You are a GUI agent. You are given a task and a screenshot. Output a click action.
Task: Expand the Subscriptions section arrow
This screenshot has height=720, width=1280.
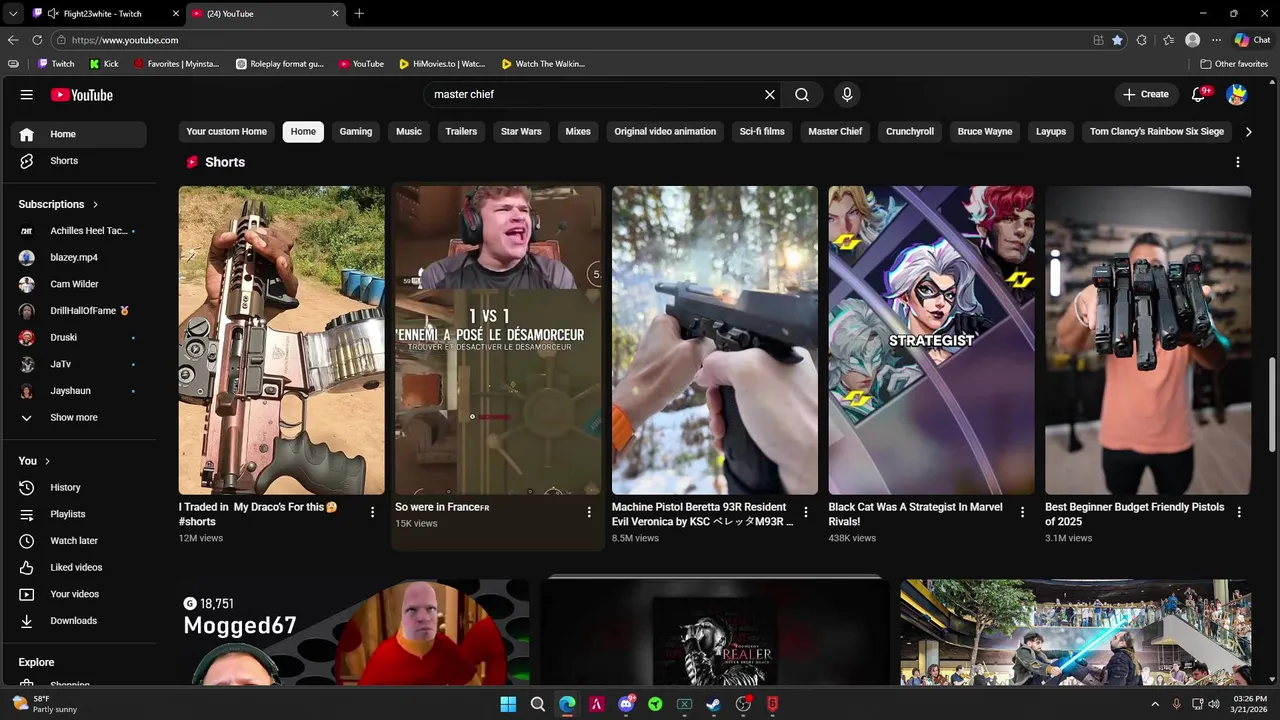coord(96,204)
